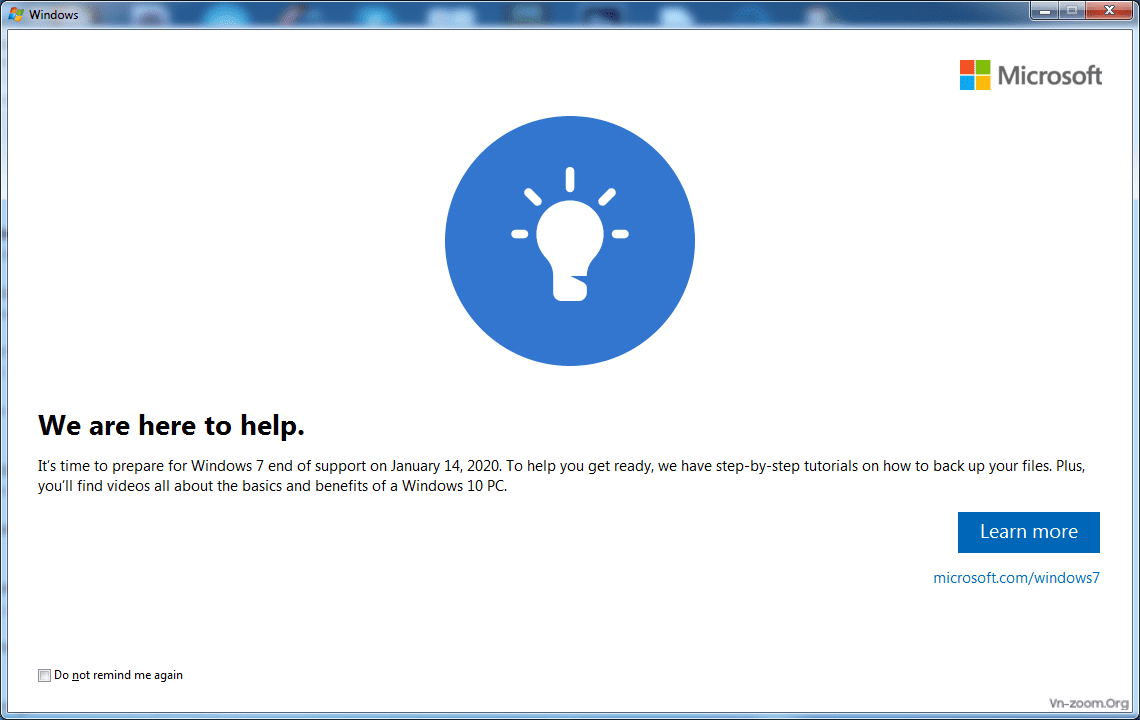Click the Learn more button
The image size is (1140, 720).
1028,532
